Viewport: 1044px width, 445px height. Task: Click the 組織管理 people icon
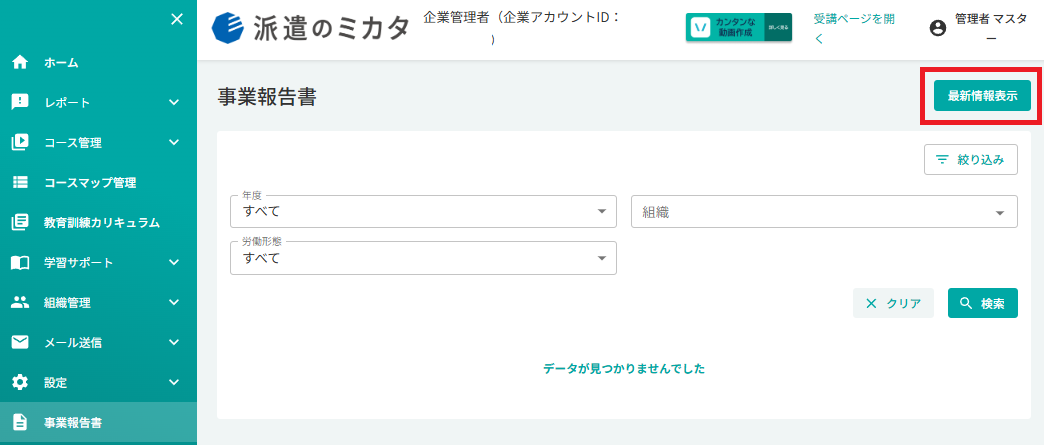(20, 302)
